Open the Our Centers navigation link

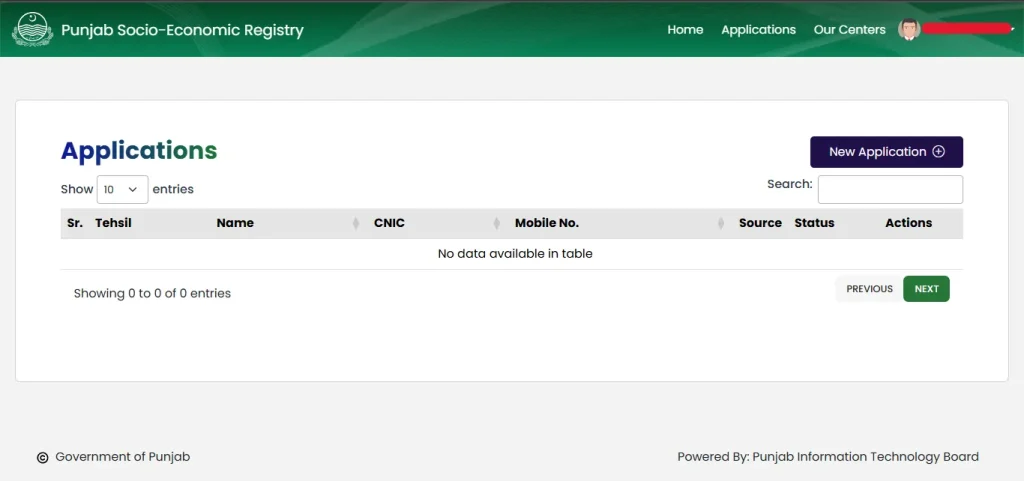point(849,30)
